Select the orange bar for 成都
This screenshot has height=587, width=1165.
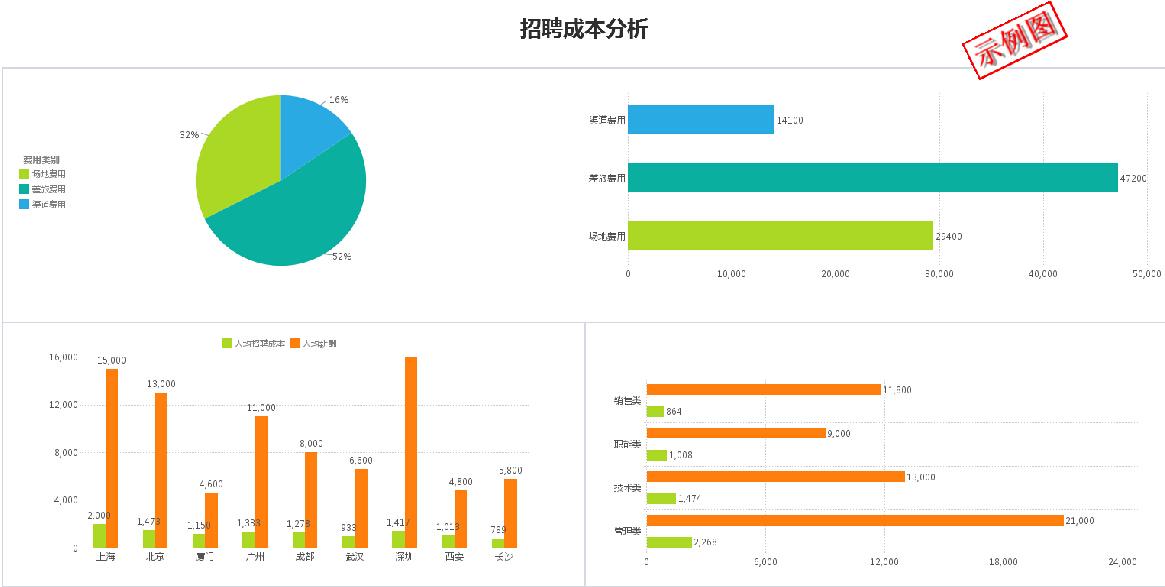click(x=311, y=500)
